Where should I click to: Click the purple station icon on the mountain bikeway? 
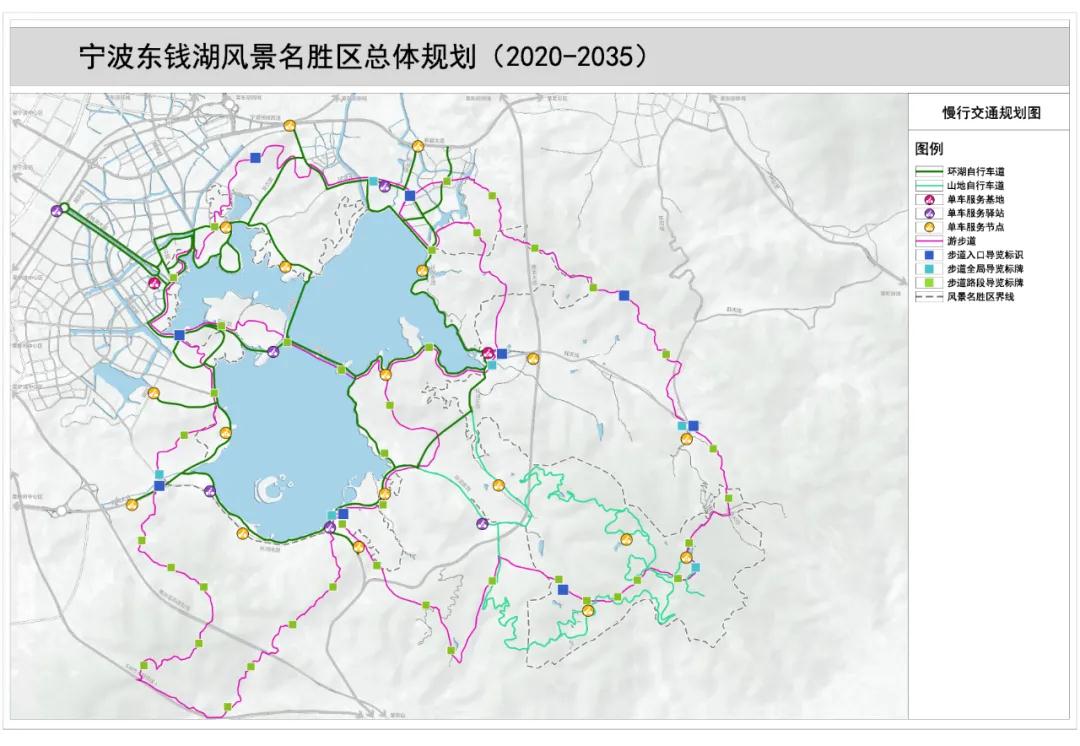(x=482, y=524)
